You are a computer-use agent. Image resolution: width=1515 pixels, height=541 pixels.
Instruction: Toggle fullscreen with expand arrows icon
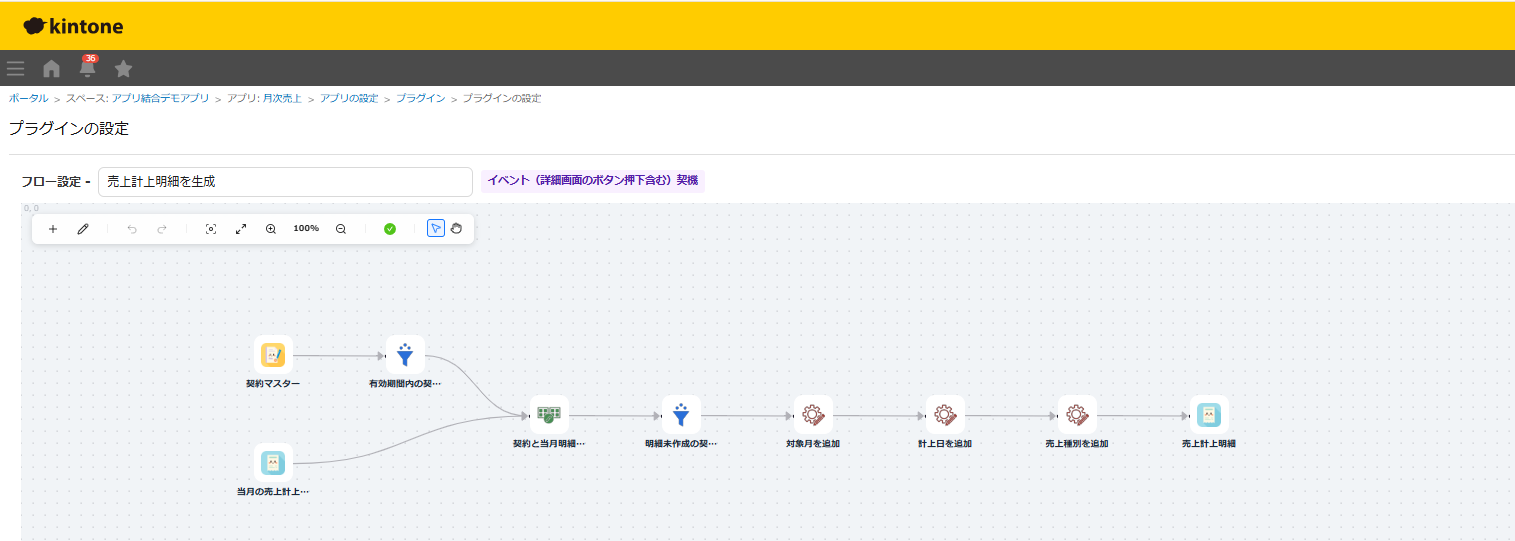[x=241, y=229]
